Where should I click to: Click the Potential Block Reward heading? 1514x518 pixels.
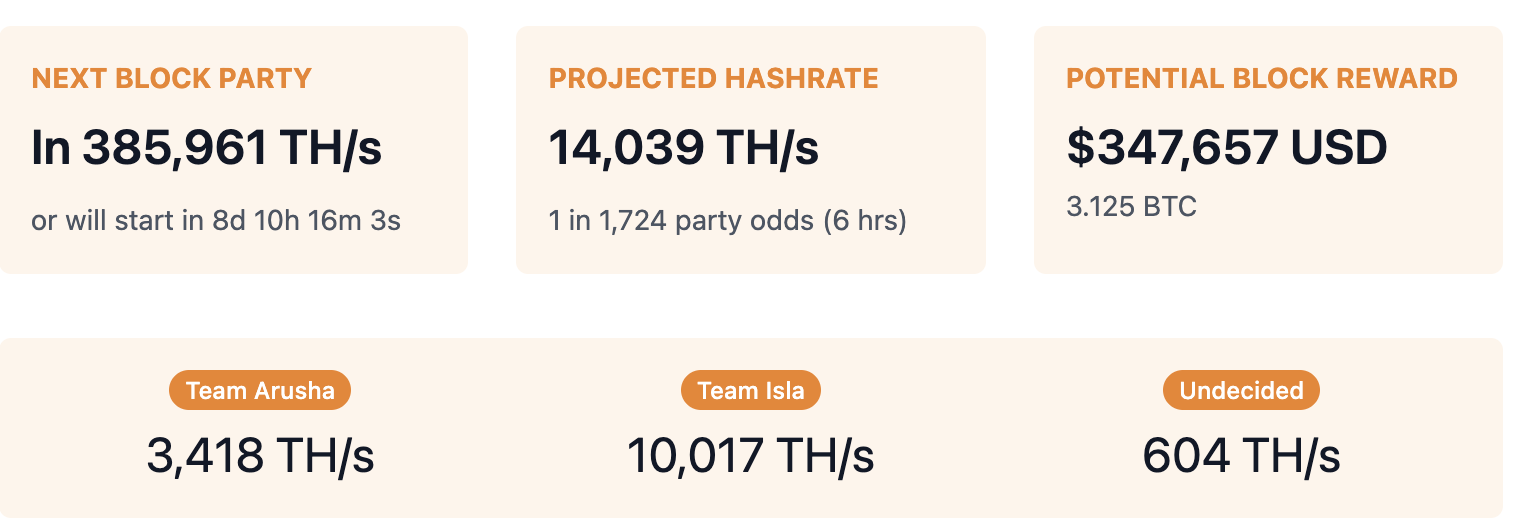pyautogui.click(x=1262, y=79)
